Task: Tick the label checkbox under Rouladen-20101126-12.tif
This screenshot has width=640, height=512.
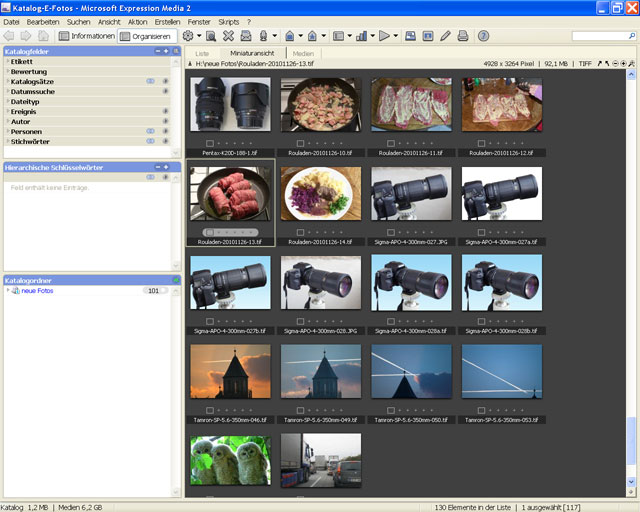Action: (481, 144)
